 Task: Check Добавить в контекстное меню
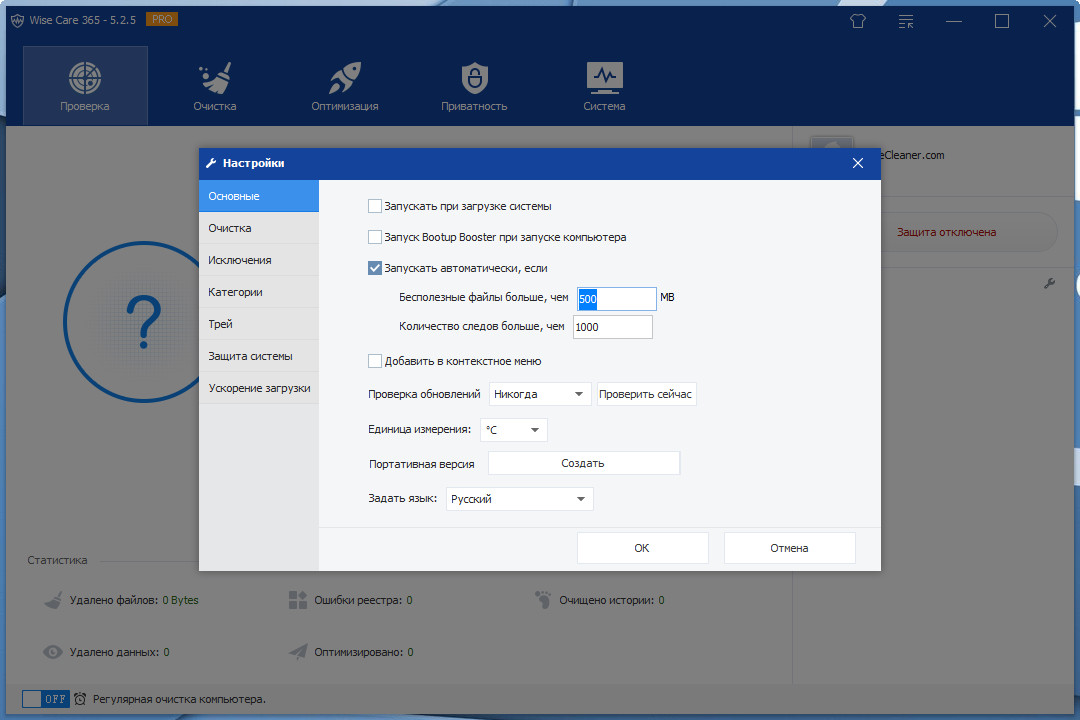pos(375,361)
